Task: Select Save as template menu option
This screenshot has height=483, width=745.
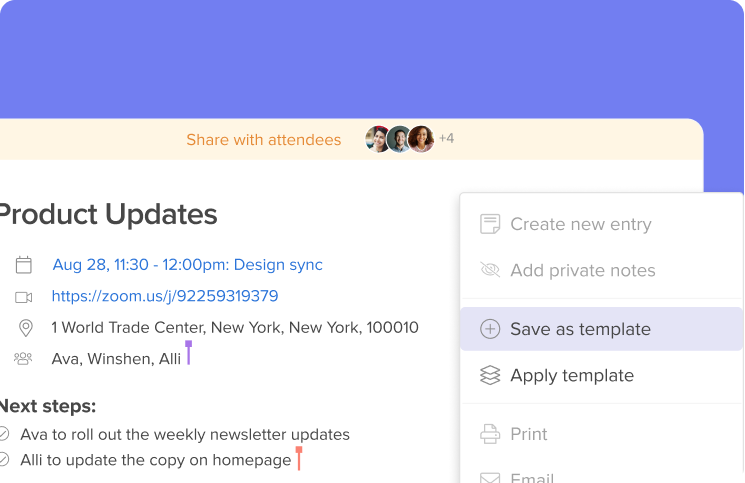Action: point(601,329)
